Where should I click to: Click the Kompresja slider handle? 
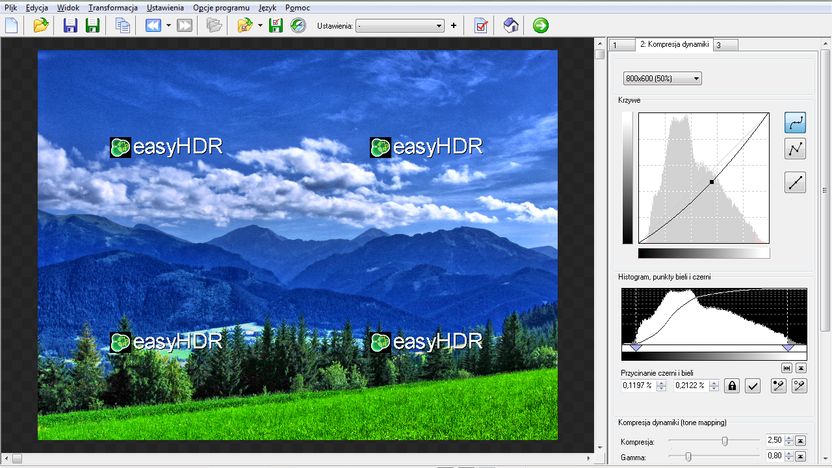(725, 441)
